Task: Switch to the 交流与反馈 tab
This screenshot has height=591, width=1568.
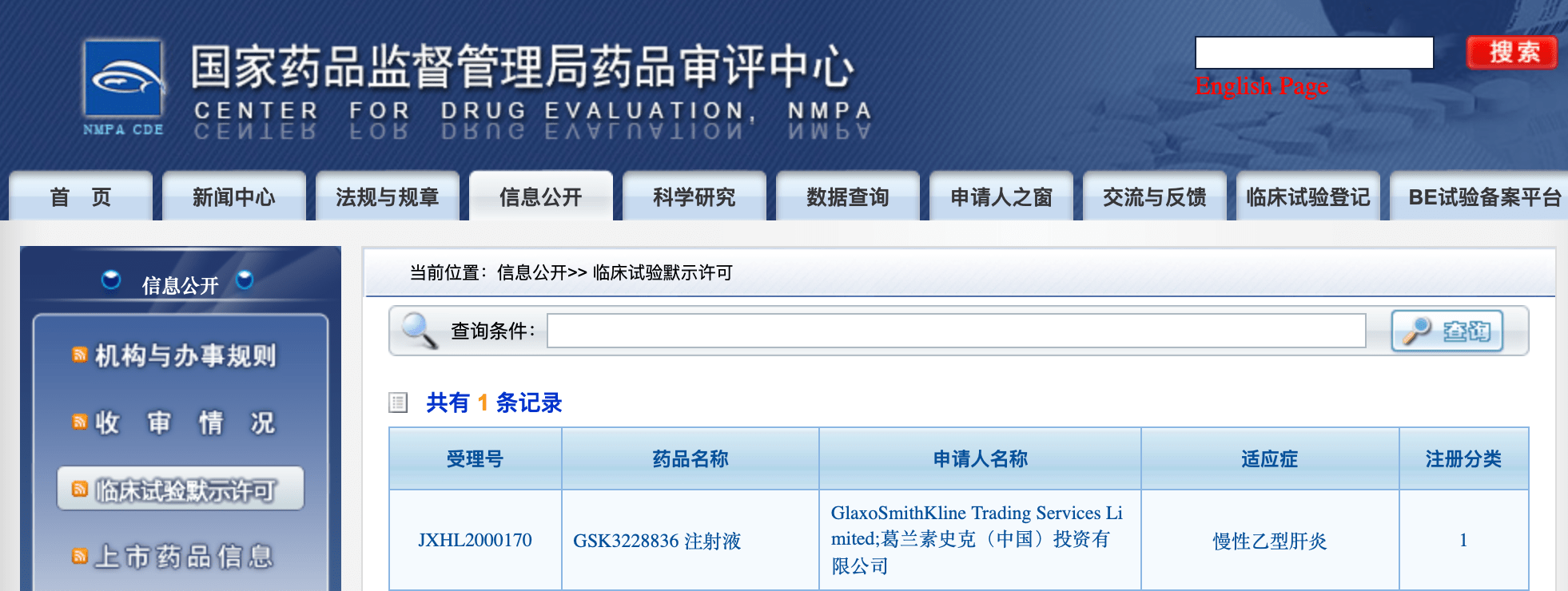Action: [1154, 196]
